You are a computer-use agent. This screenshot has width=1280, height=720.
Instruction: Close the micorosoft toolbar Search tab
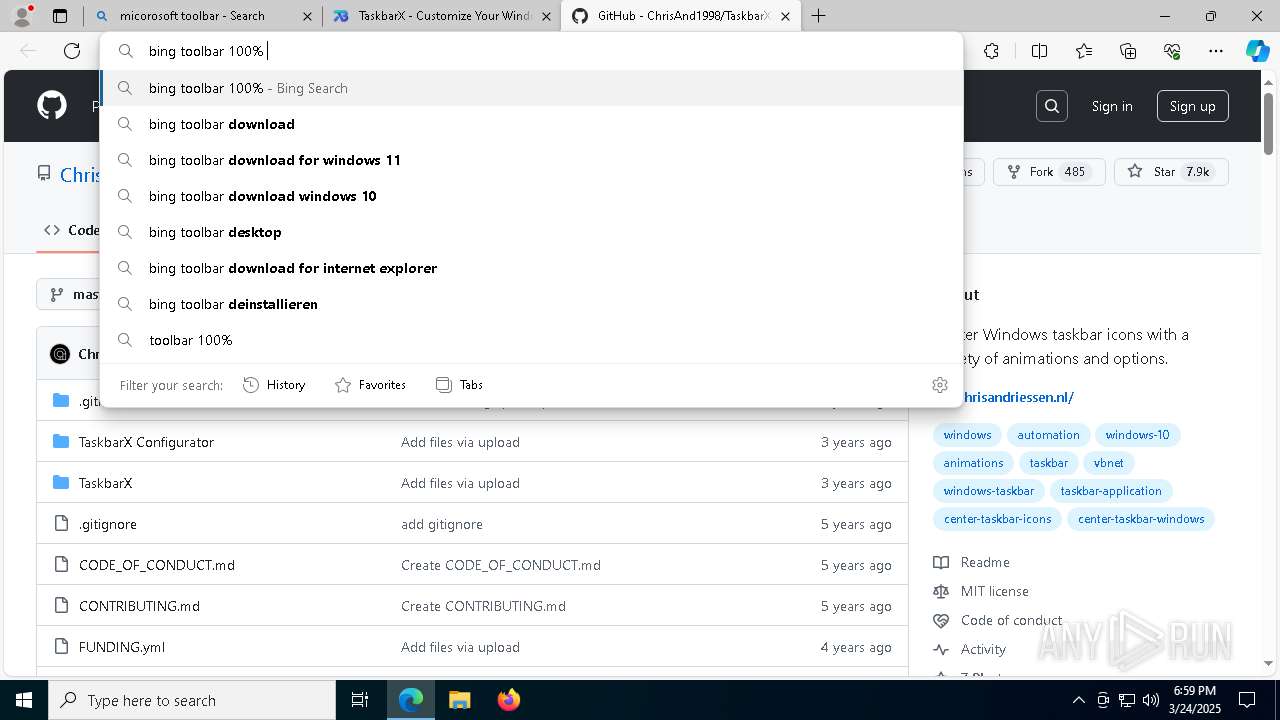pos(307,16)
